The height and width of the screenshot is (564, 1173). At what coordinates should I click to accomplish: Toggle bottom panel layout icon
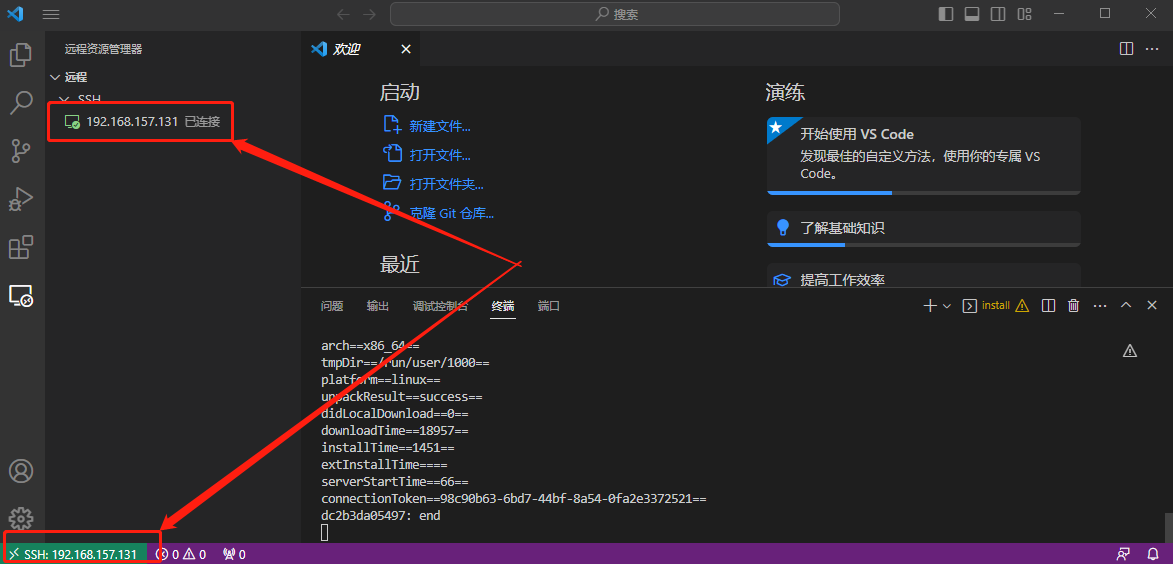pos(972,14)
